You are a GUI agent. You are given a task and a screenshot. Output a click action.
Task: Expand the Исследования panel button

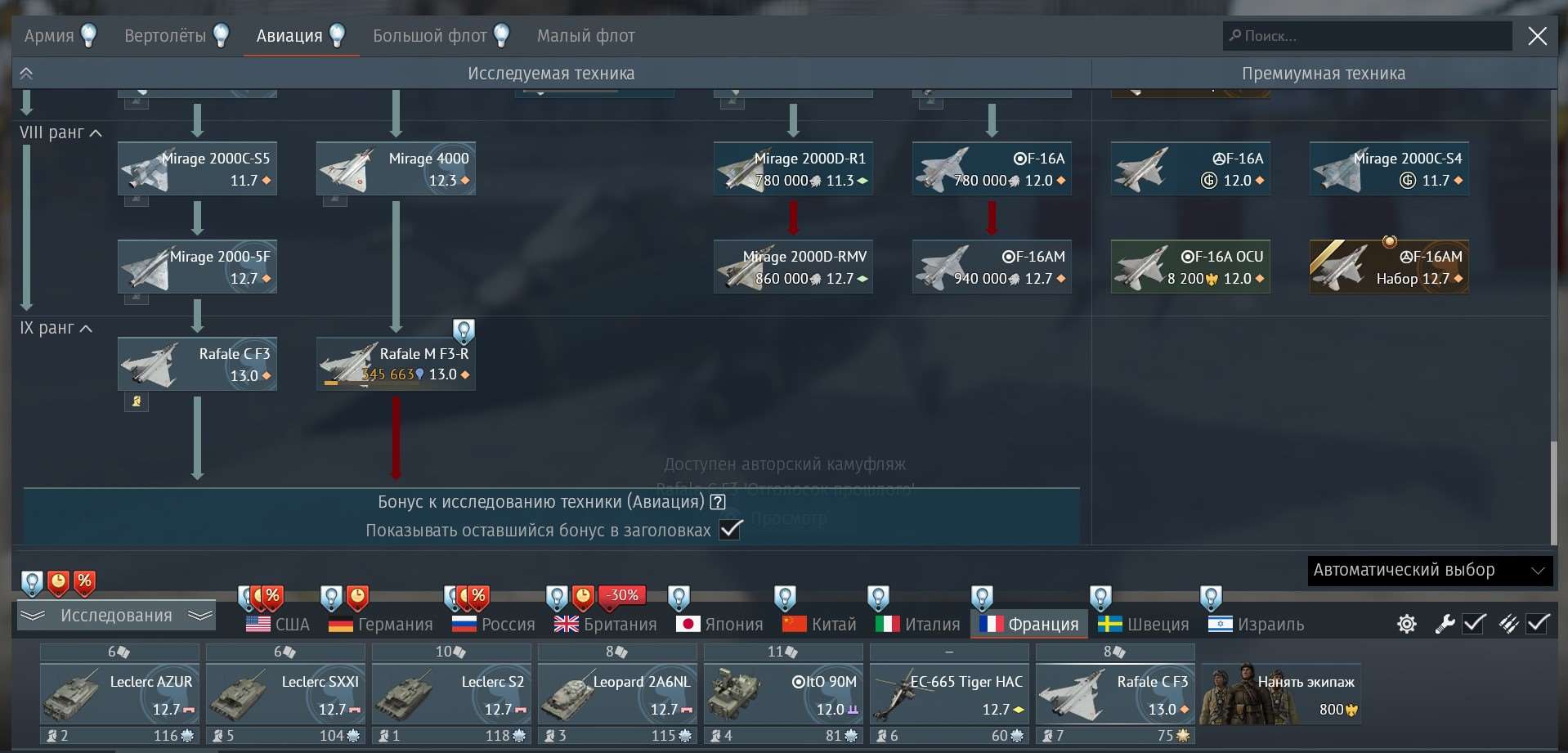point(116,616)
